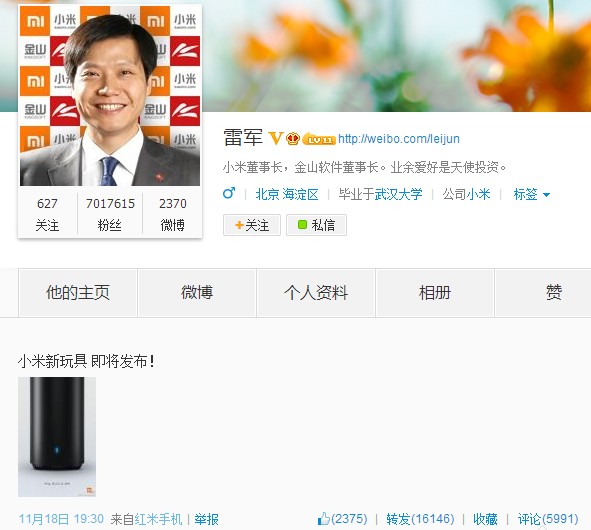Open the 个人资料 tab
This screenshot has height=530, width=591.
coord(316,293)
